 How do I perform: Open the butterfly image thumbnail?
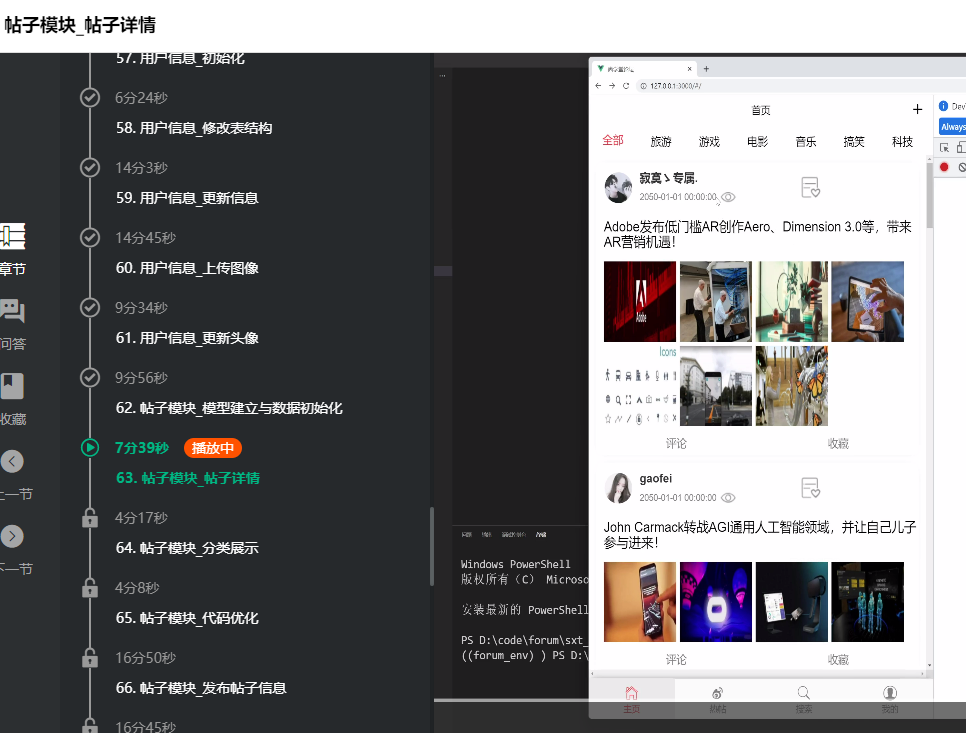tap(792, 386)
